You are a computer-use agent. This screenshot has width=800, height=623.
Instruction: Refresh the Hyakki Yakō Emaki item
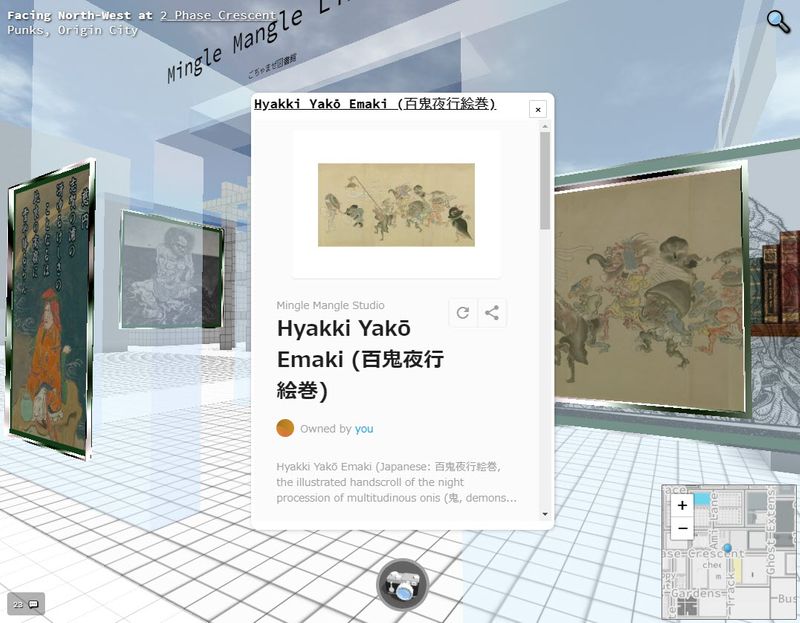(x=463, y=313)
